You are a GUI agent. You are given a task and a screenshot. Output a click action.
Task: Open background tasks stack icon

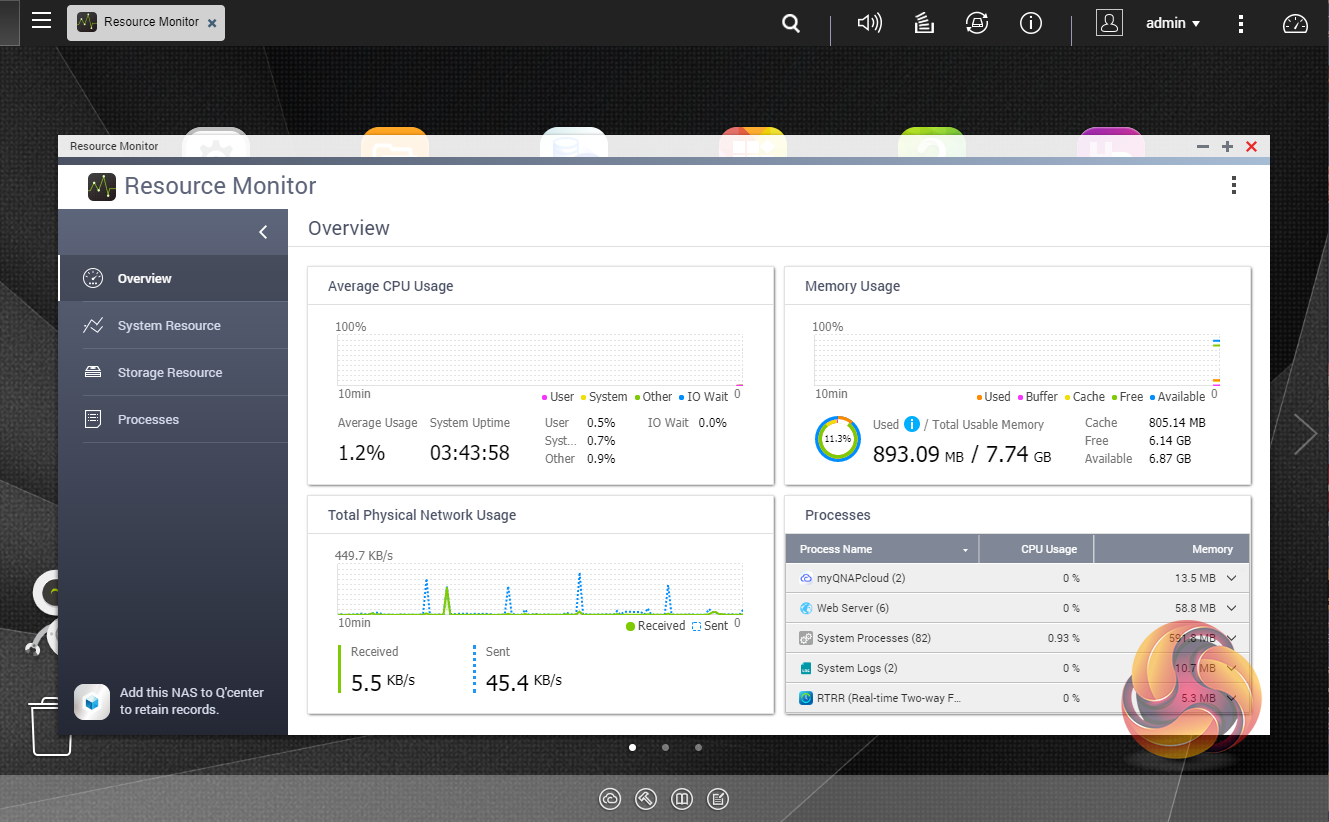924,23
